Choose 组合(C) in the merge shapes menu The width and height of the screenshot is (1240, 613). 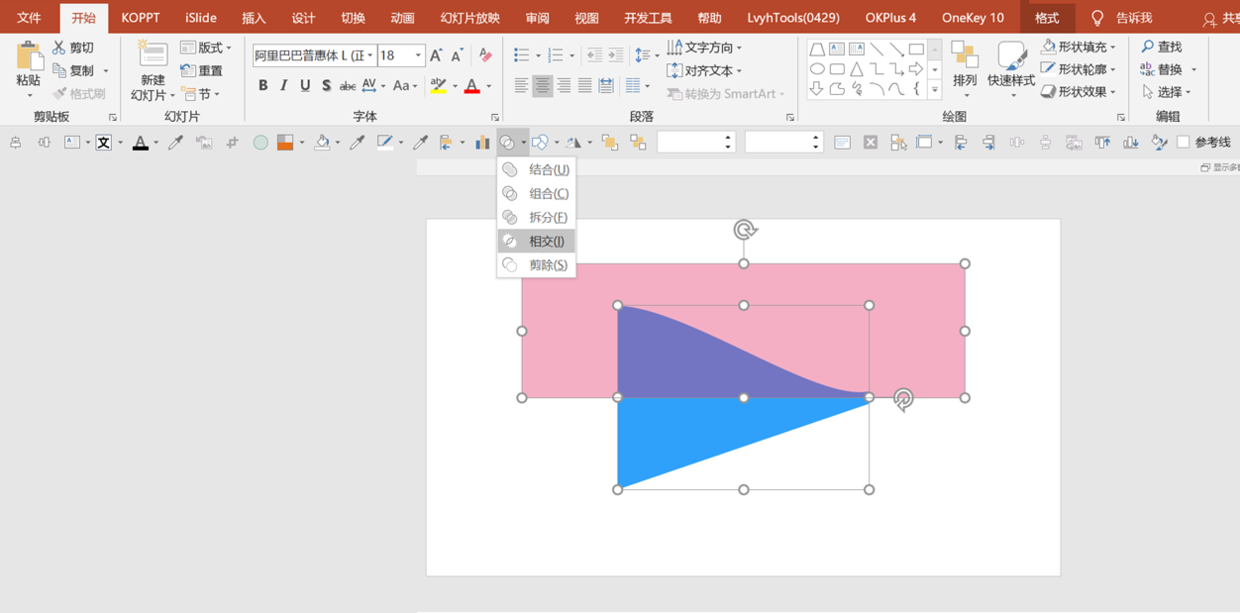(x=536, y=193)
